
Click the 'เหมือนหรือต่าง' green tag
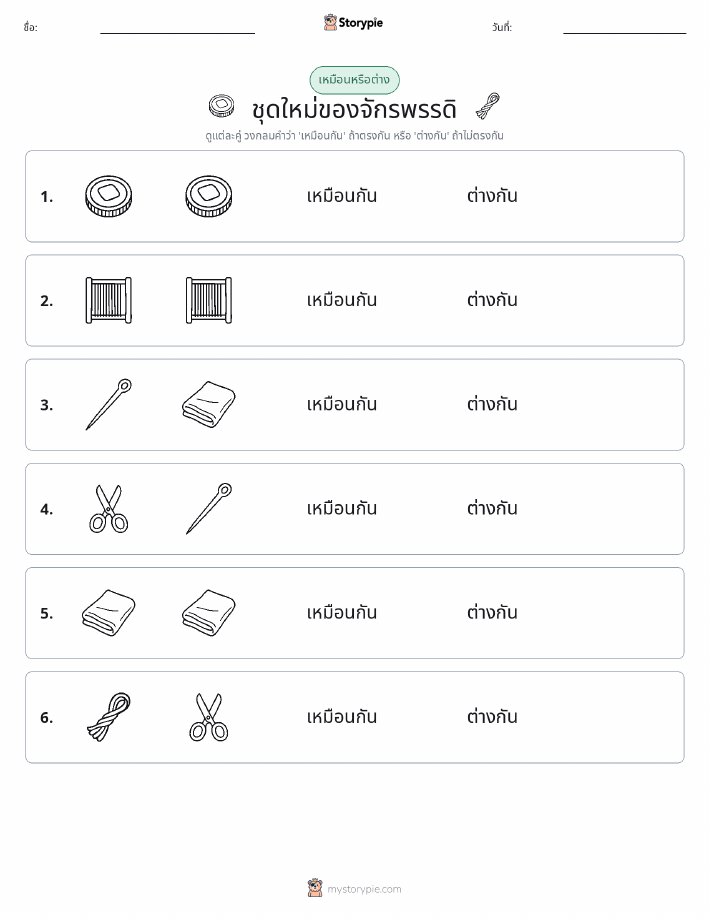[x=354, y=80]
